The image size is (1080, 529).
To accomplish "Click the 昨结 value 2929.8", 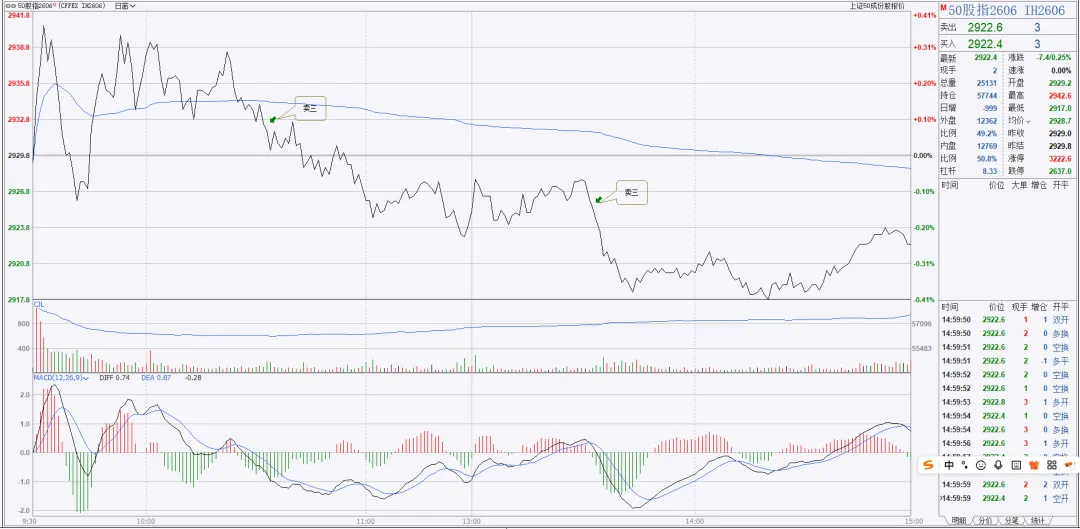I will (x=1059, y=146).
